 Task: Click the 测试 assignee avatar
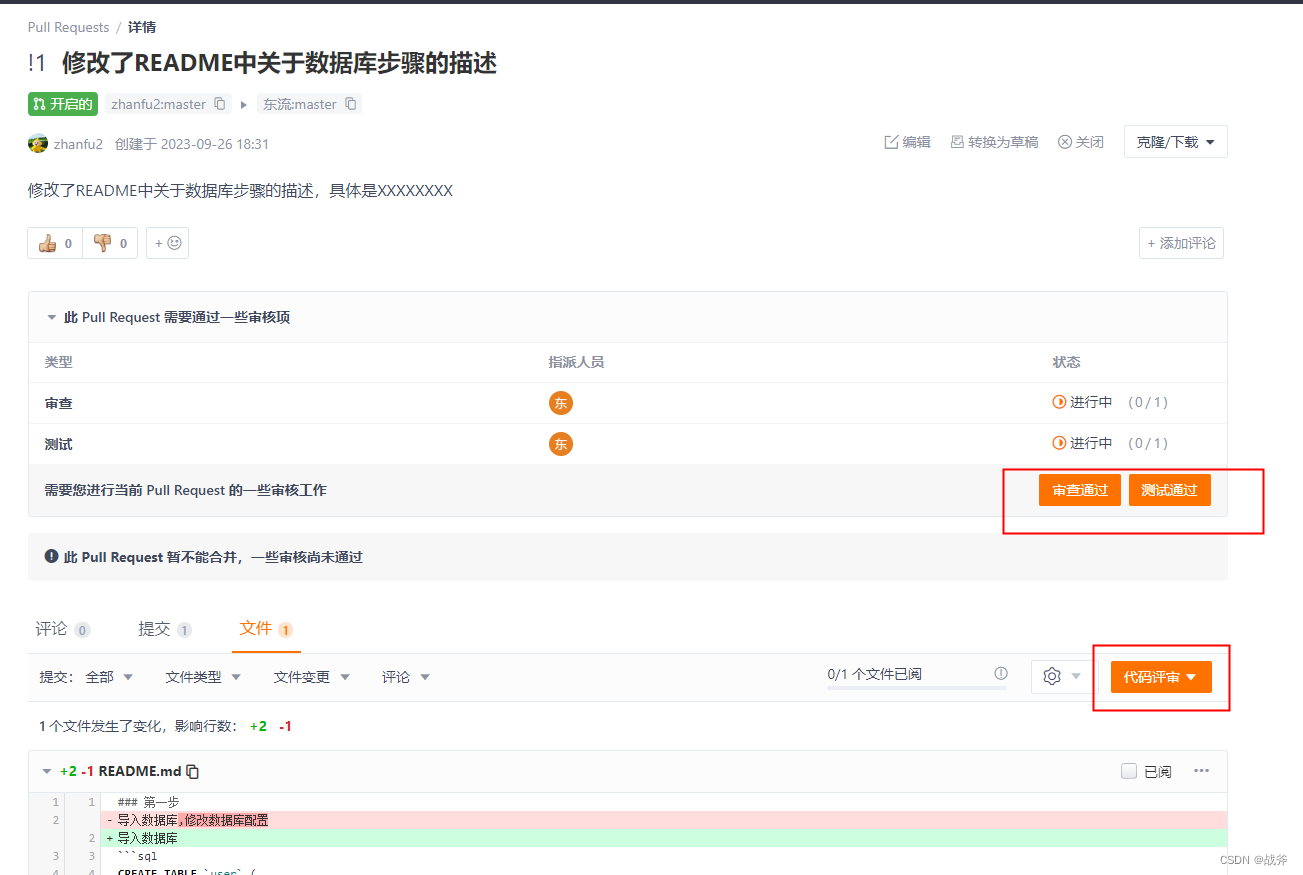pos(561,443)
